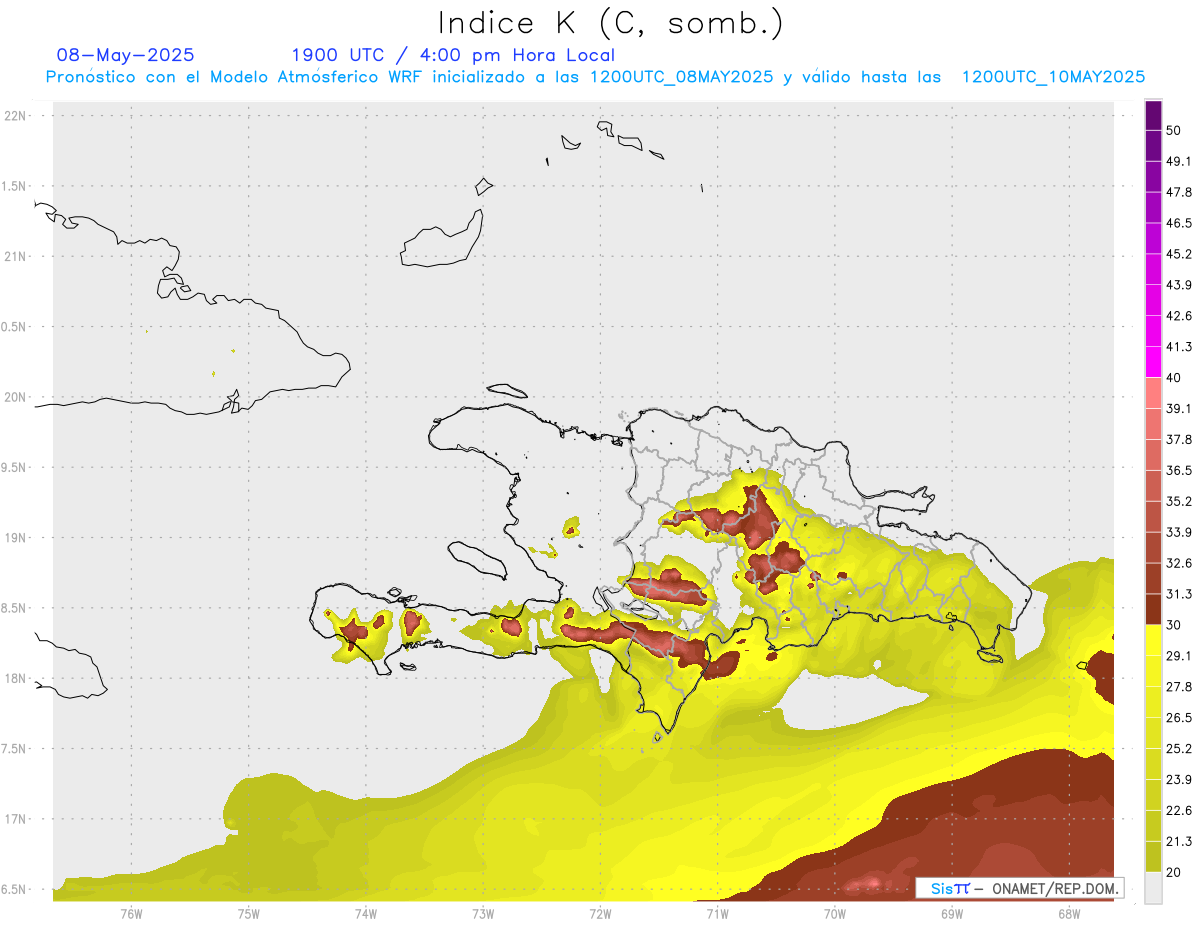Click the colorbar value "20"

1174,873
